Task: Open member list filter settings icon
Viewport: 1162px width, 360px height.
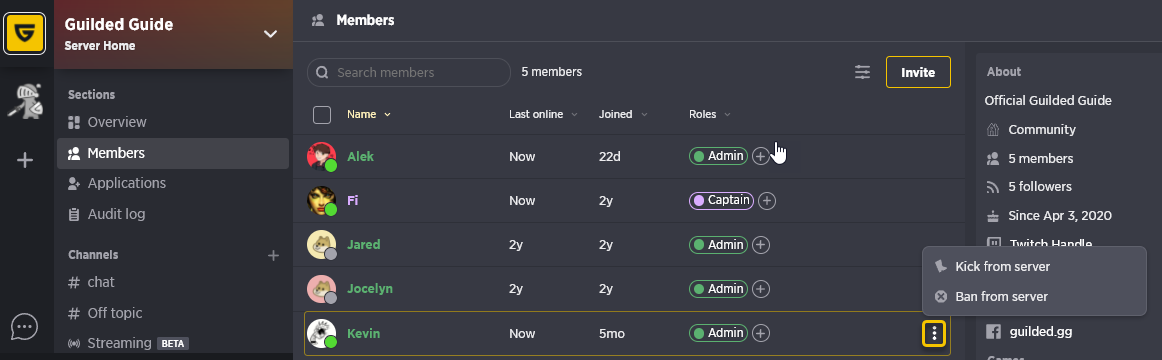Action: click(863, 72)
